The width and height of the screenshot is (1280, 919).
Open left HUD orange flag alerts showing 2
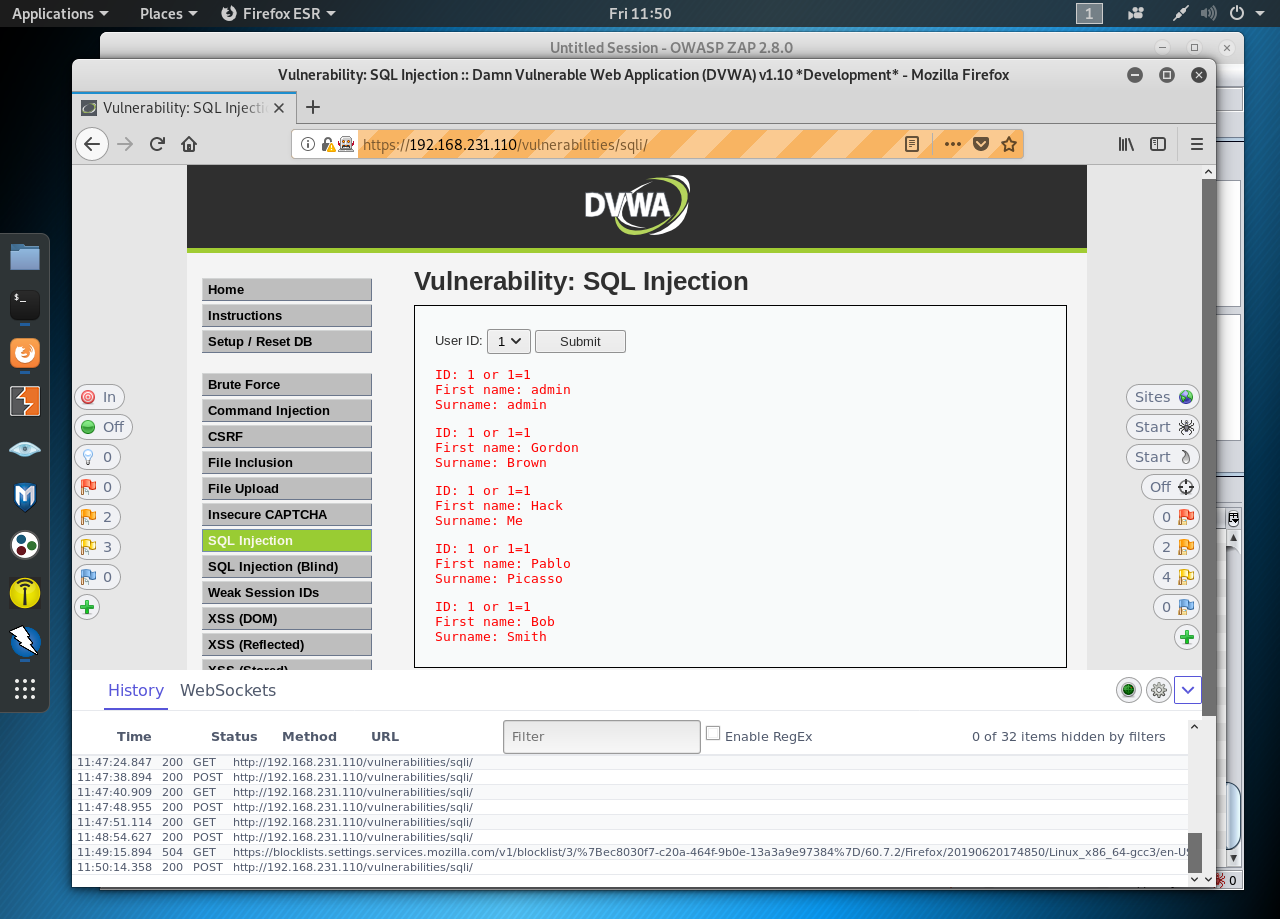pos(97,517)
